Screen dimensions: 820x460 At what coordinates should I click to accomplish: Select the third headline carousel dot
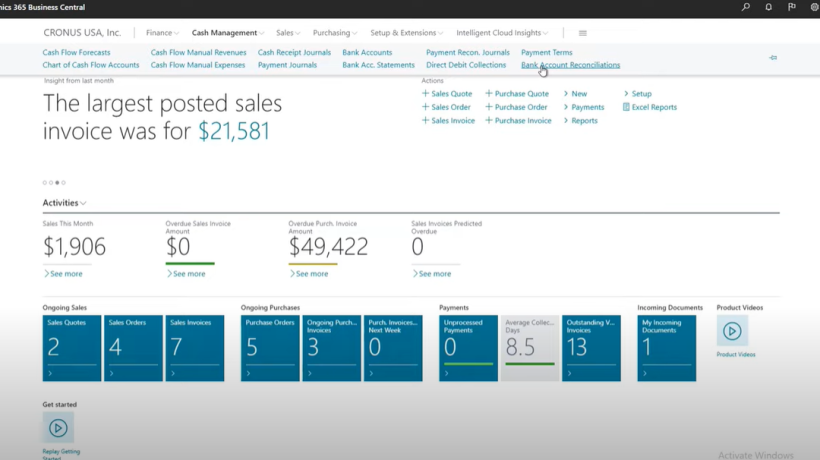point(58,182)
